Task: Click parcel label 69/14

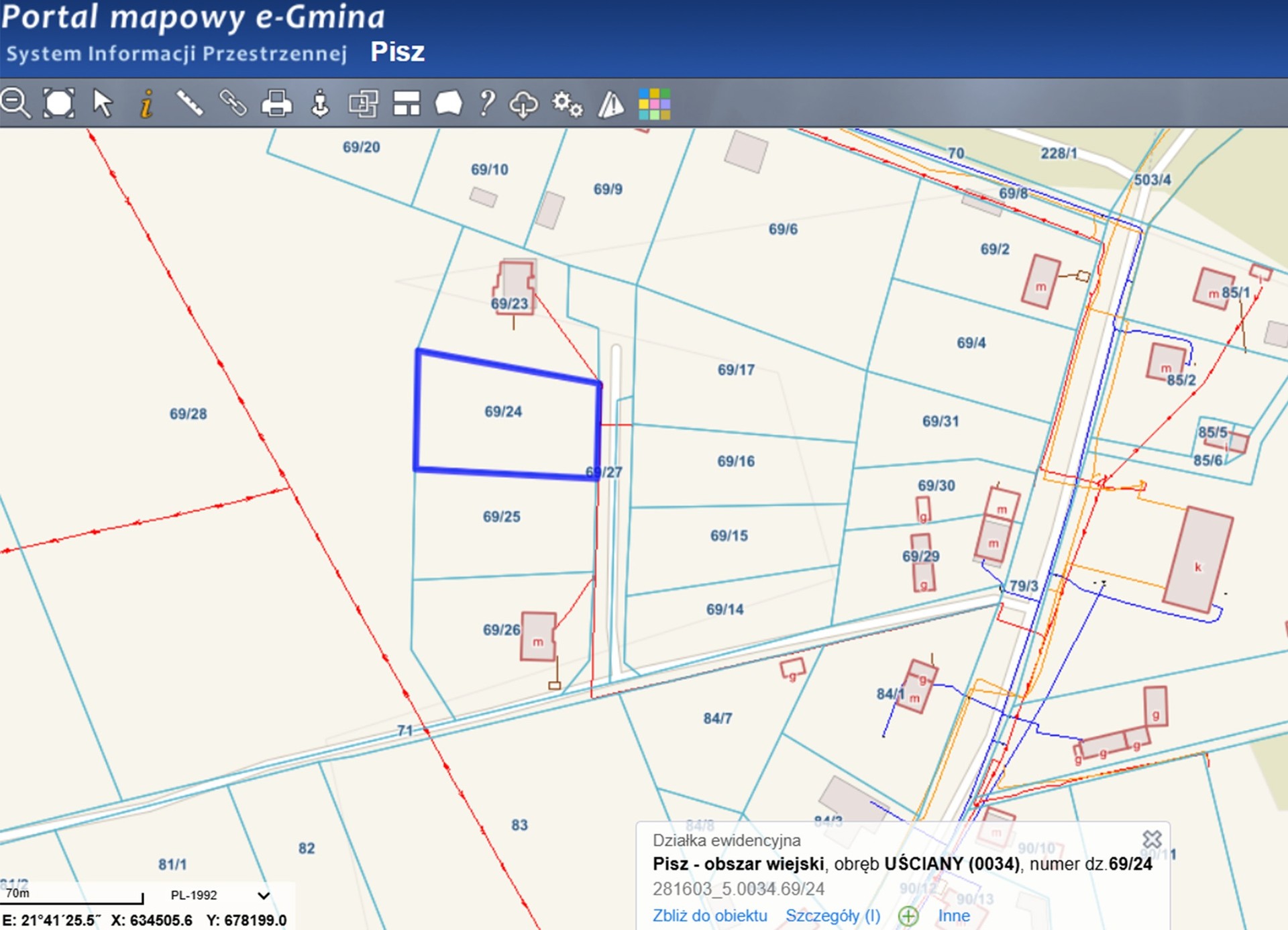Action: click(x=725, y=609)
